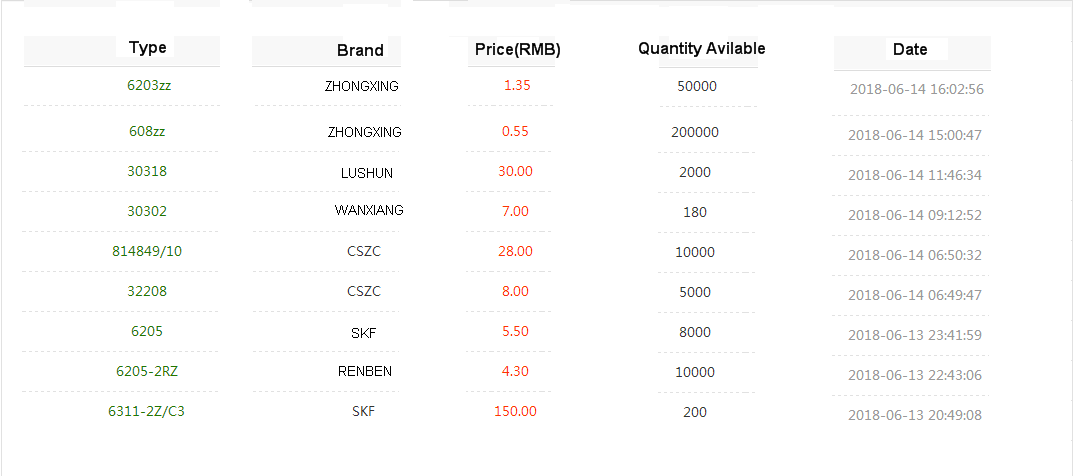Click the Quantity Avilable column header
The height and width of the screenshot is (476, 1075).
(x=702, y=48)
